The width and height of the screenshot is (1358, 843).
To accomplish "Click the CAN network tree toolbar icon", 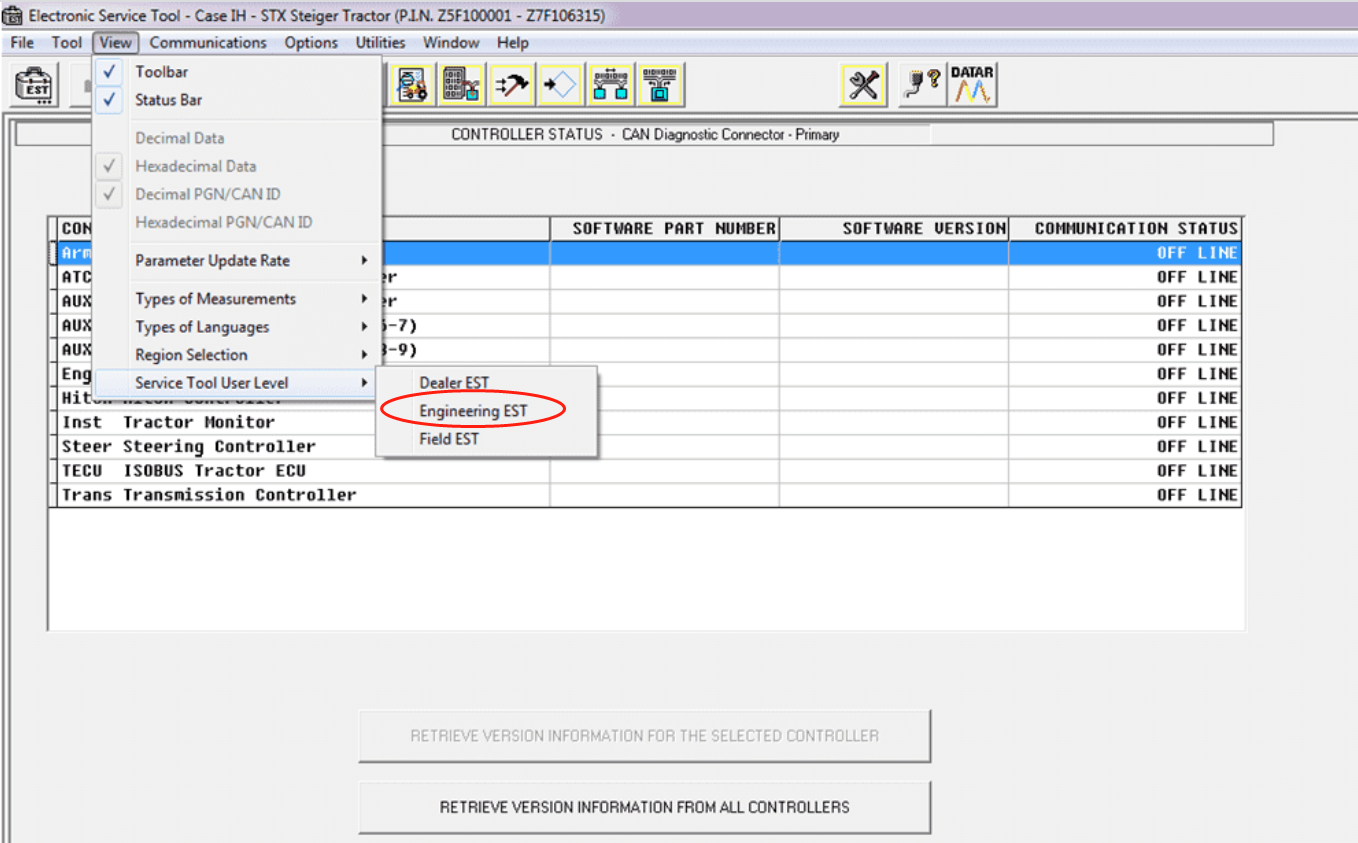I will click(x=611, y=85).
